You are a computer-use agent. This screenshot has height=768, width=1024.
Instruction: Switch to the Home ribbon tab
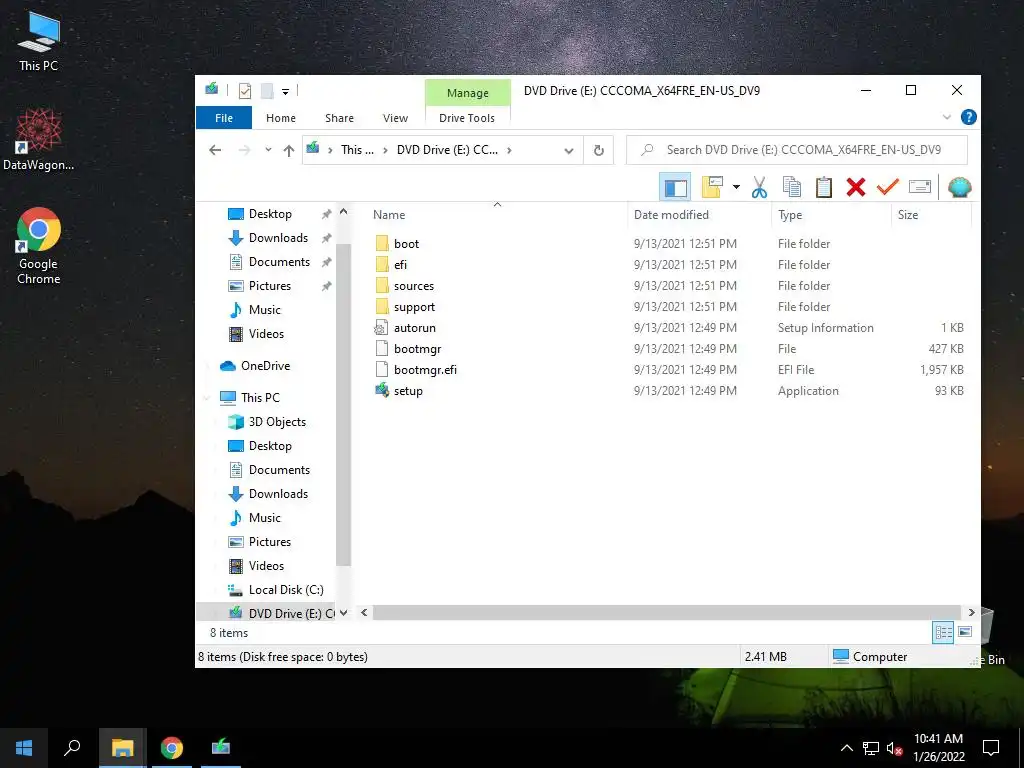pos(281,118)
